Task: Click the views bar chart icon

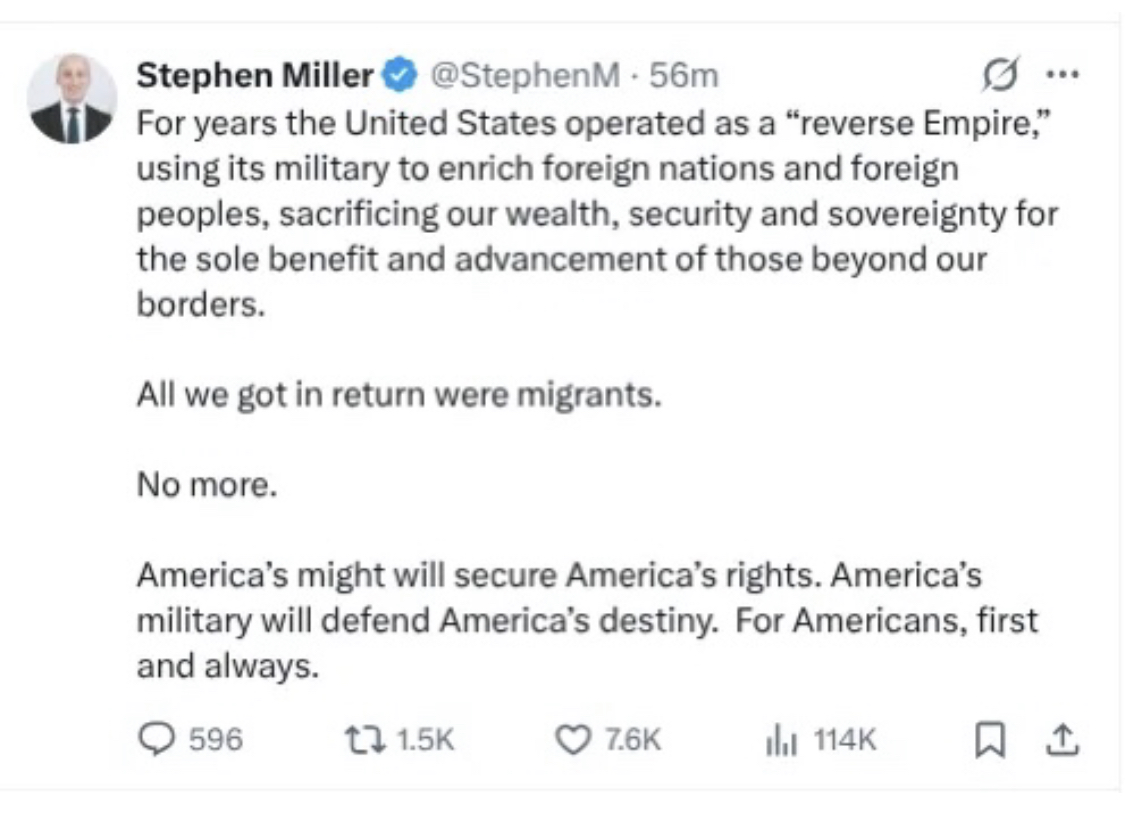Action: pyautogui.click(x=780, y=740)
